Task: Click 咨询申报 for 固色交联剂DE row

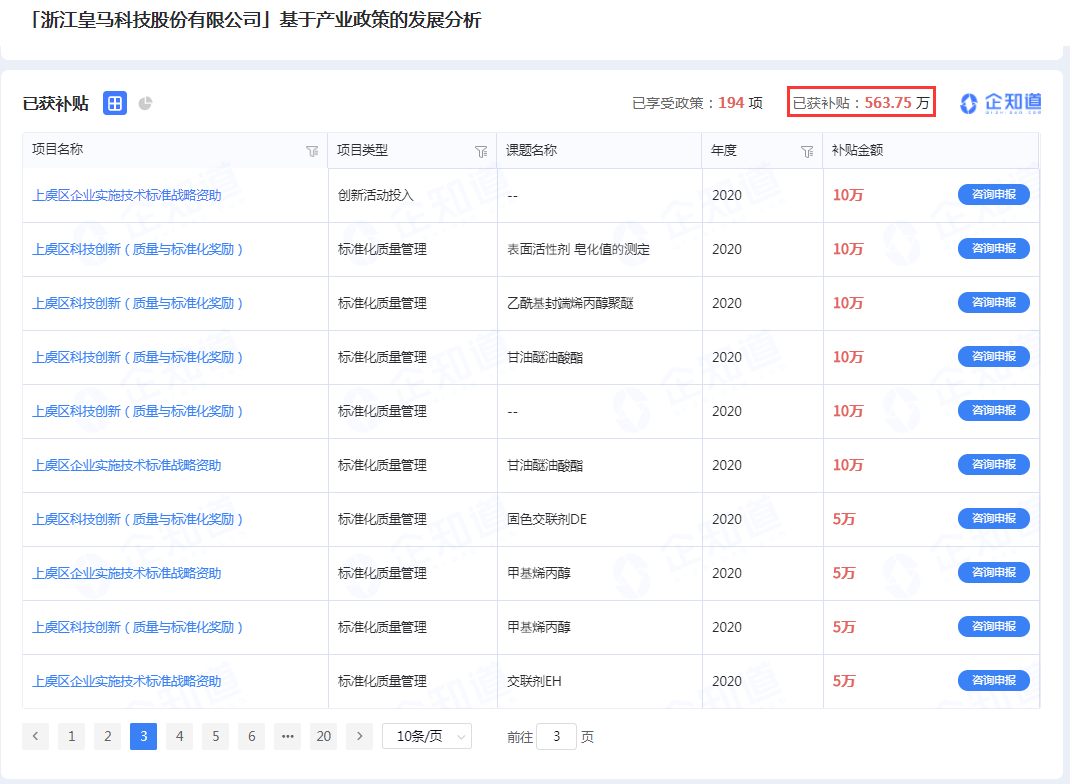Action: pos(994,519)
